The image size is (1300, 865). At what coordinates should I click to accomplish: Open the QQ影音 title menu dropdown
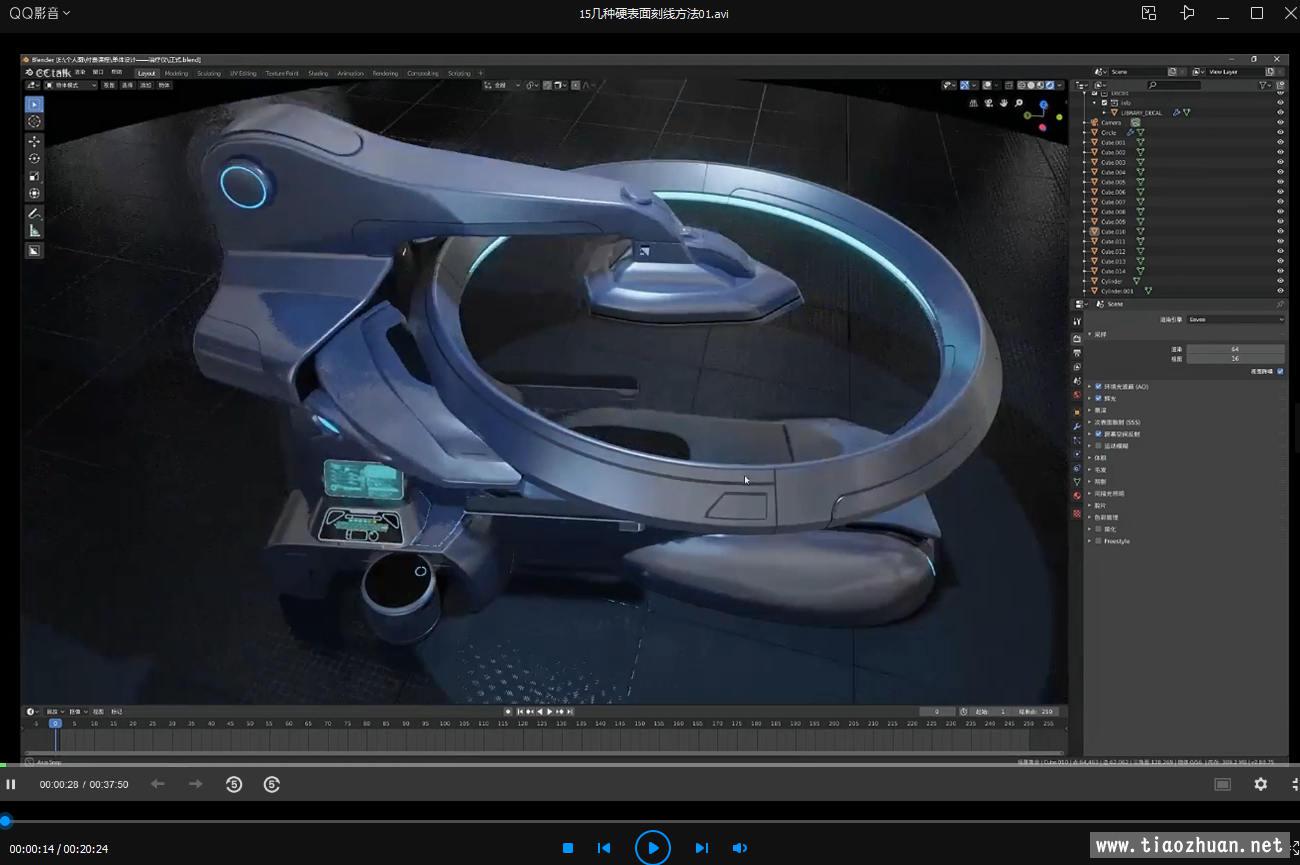pyautogui.click(x=39, y=13)
